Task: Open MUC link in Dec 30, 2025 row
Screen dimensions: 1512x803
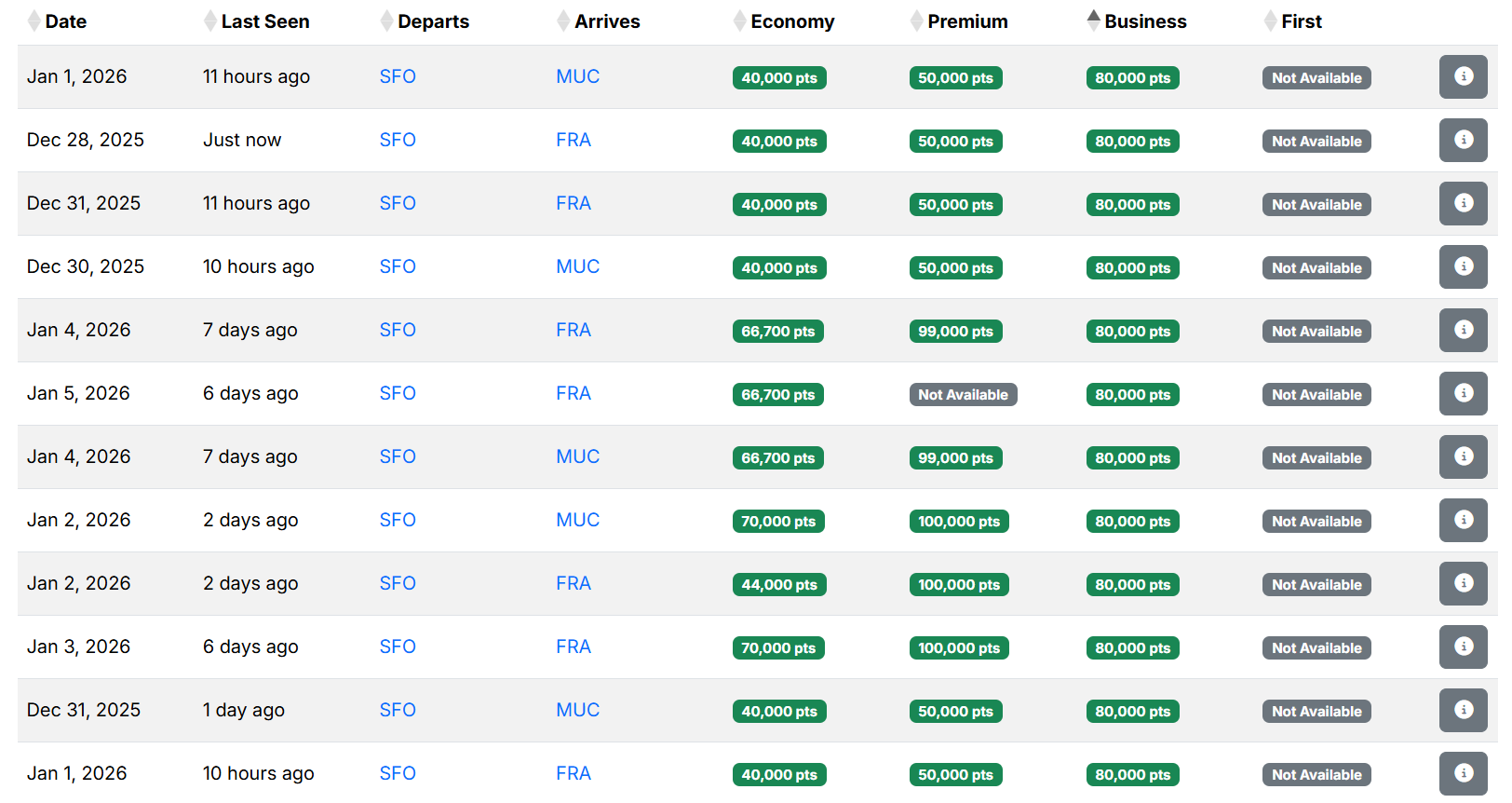Action: [577, 266]
